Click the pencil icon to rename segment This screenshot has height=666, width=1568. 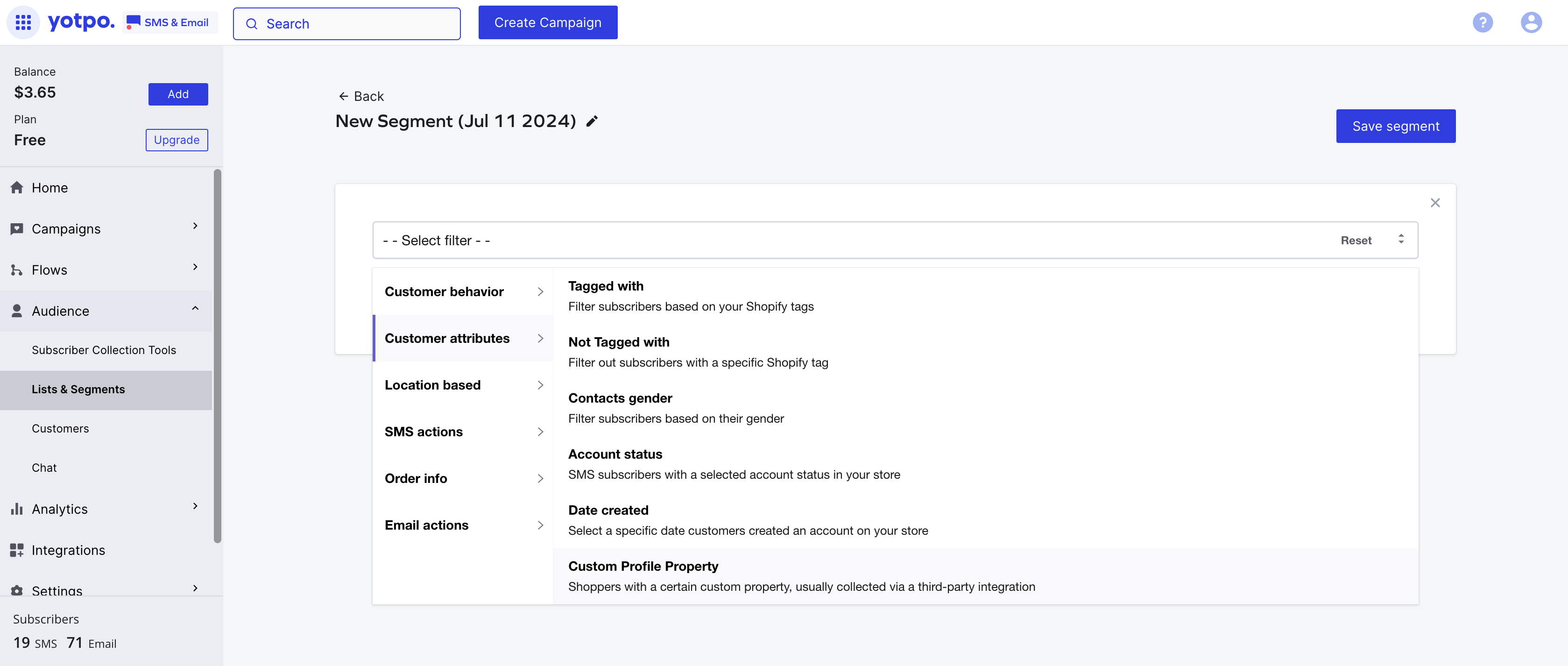[x=592, y=121]
